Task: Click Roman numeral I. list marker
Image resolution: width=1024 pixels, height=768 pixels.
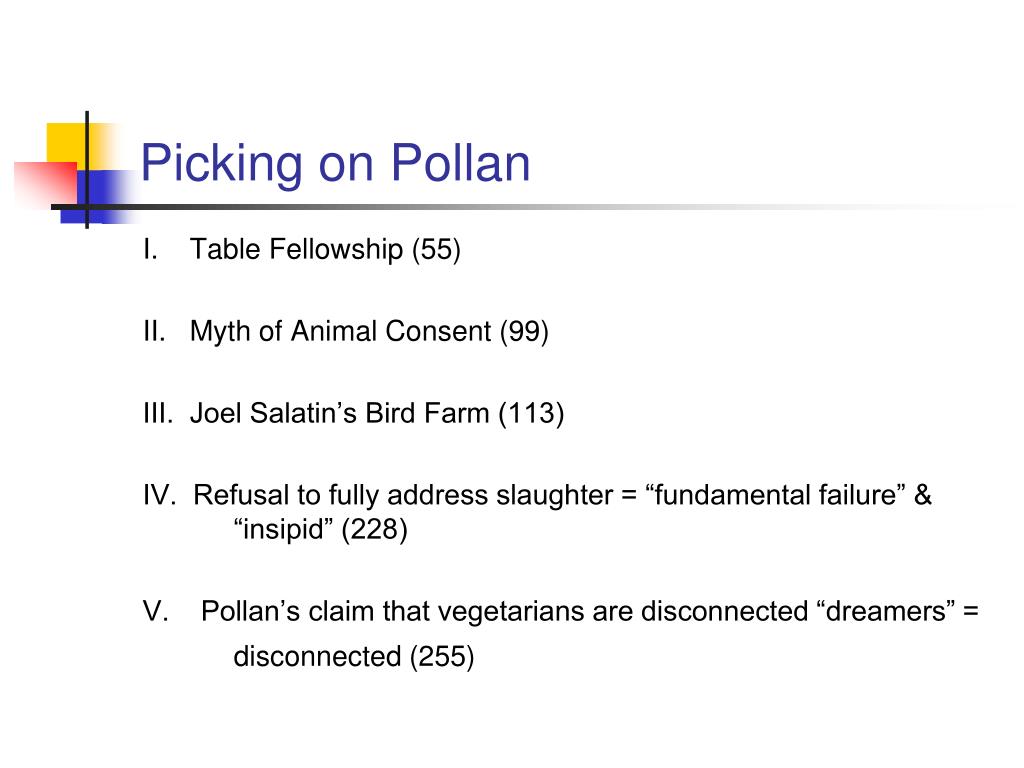Action: coord(150,249)
